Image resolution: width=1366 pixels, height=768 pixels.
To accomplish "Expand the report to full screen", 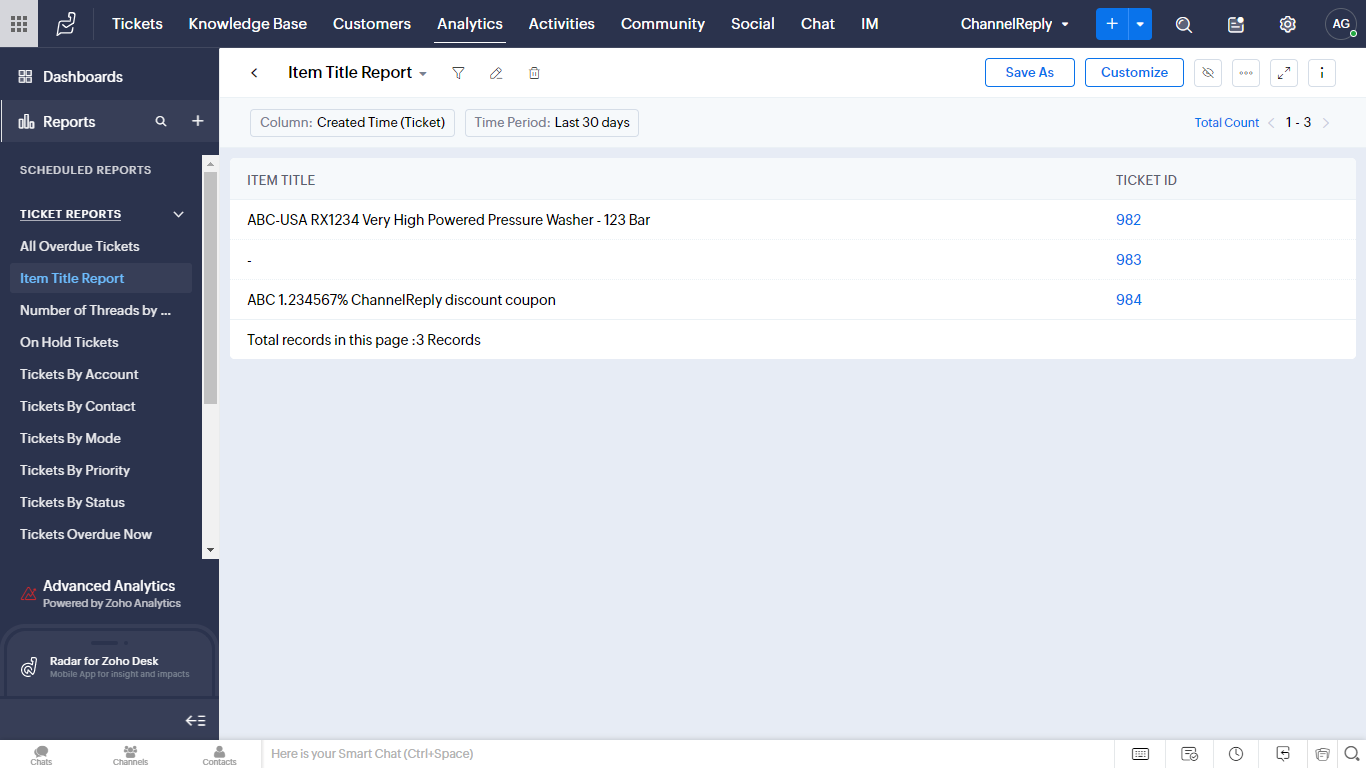I will pos(1284,72).
